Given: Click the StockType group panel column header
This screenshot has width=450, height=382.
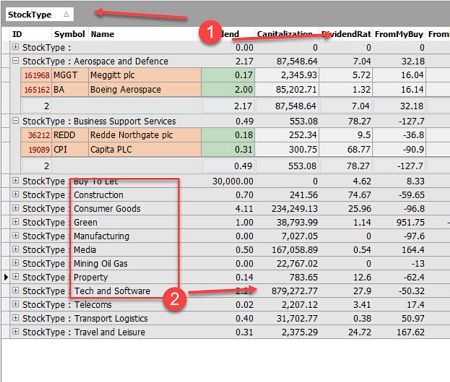Looking at the screenshot, I should pos(40,14).
